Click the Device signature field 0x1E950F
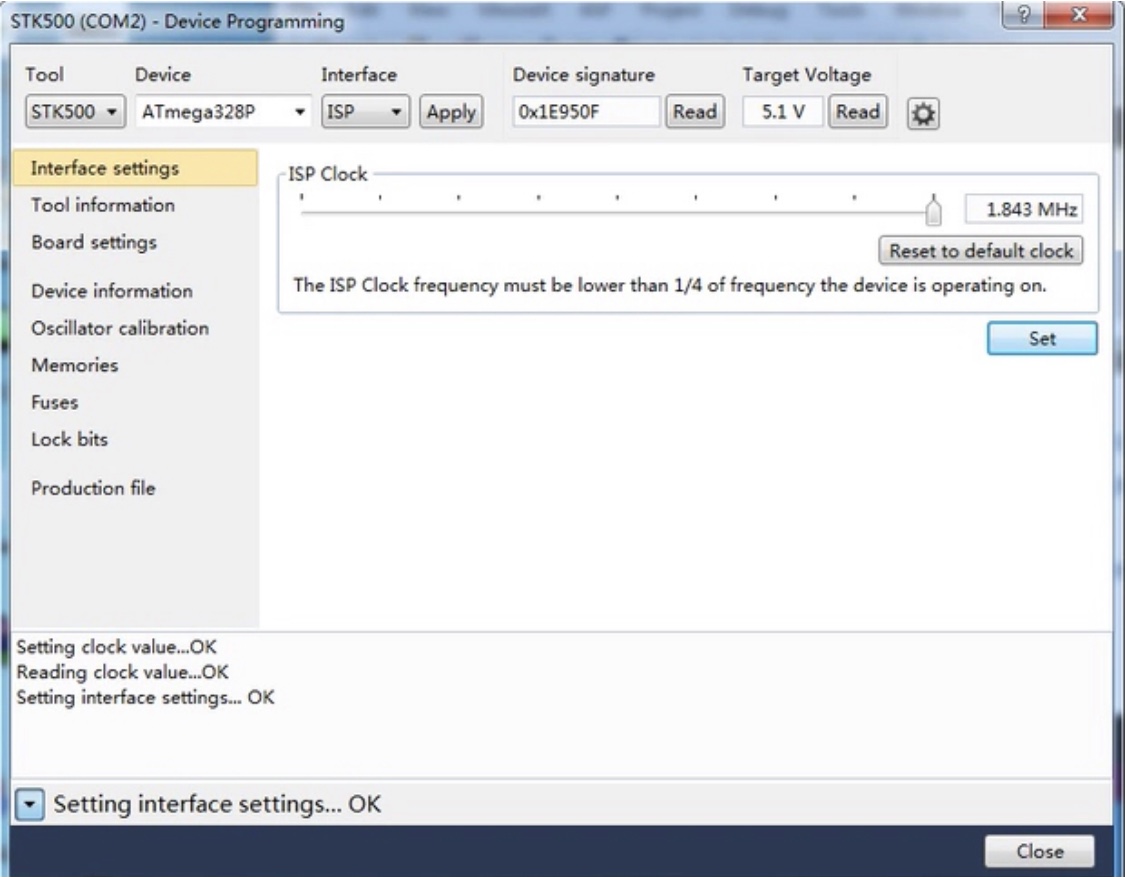Screen dimensions: 1125x877 [586, 112]
